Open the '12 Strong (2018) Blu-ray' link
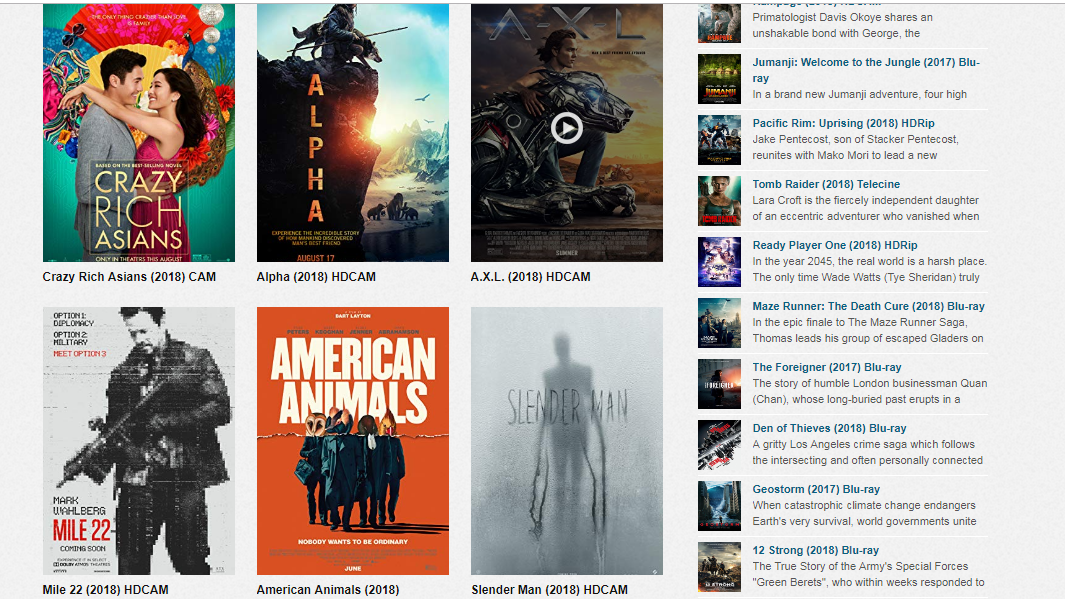 click(x=816, y=551)
